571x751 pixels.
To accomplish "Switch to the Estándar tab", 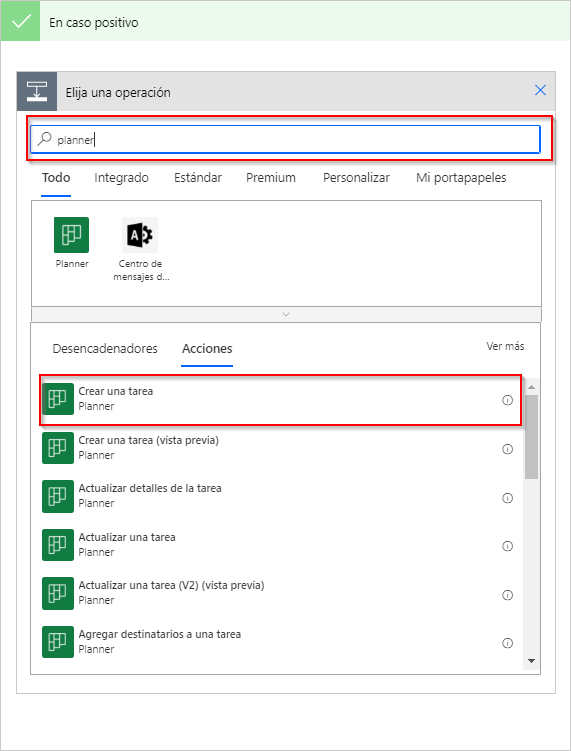I will point(198,178).
